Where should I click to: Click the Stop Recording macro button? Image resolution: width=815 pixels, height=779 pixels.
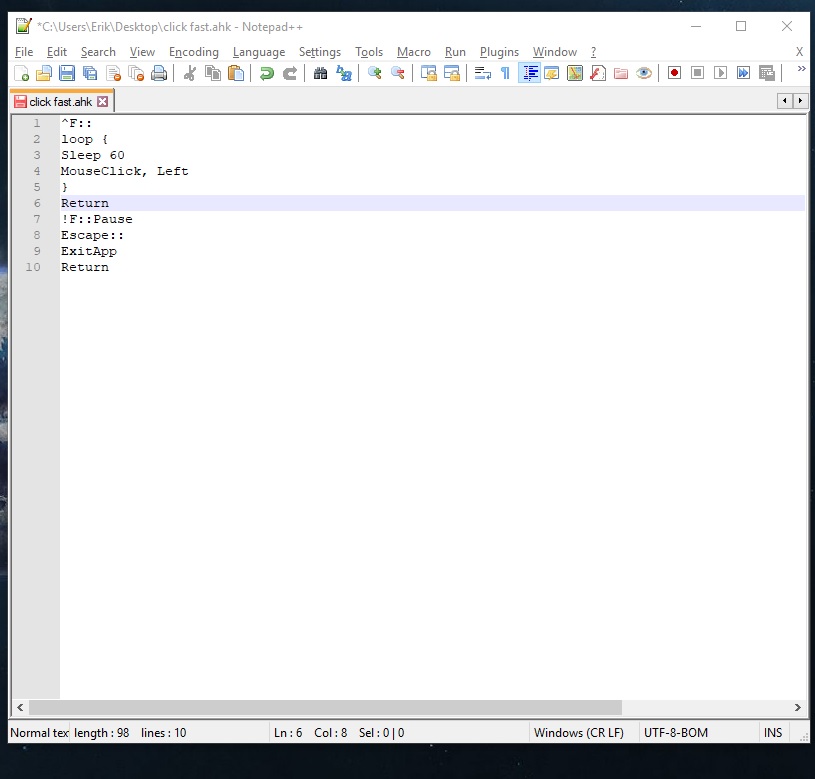(697, 73)
